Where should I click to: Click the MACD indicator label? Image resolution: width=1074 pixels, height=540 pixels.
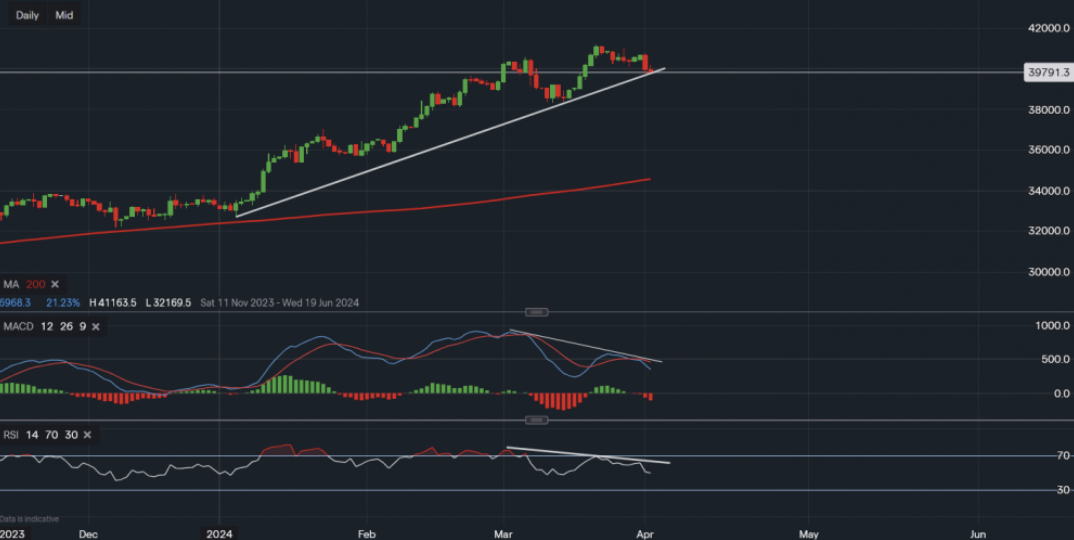coord(17,326)
